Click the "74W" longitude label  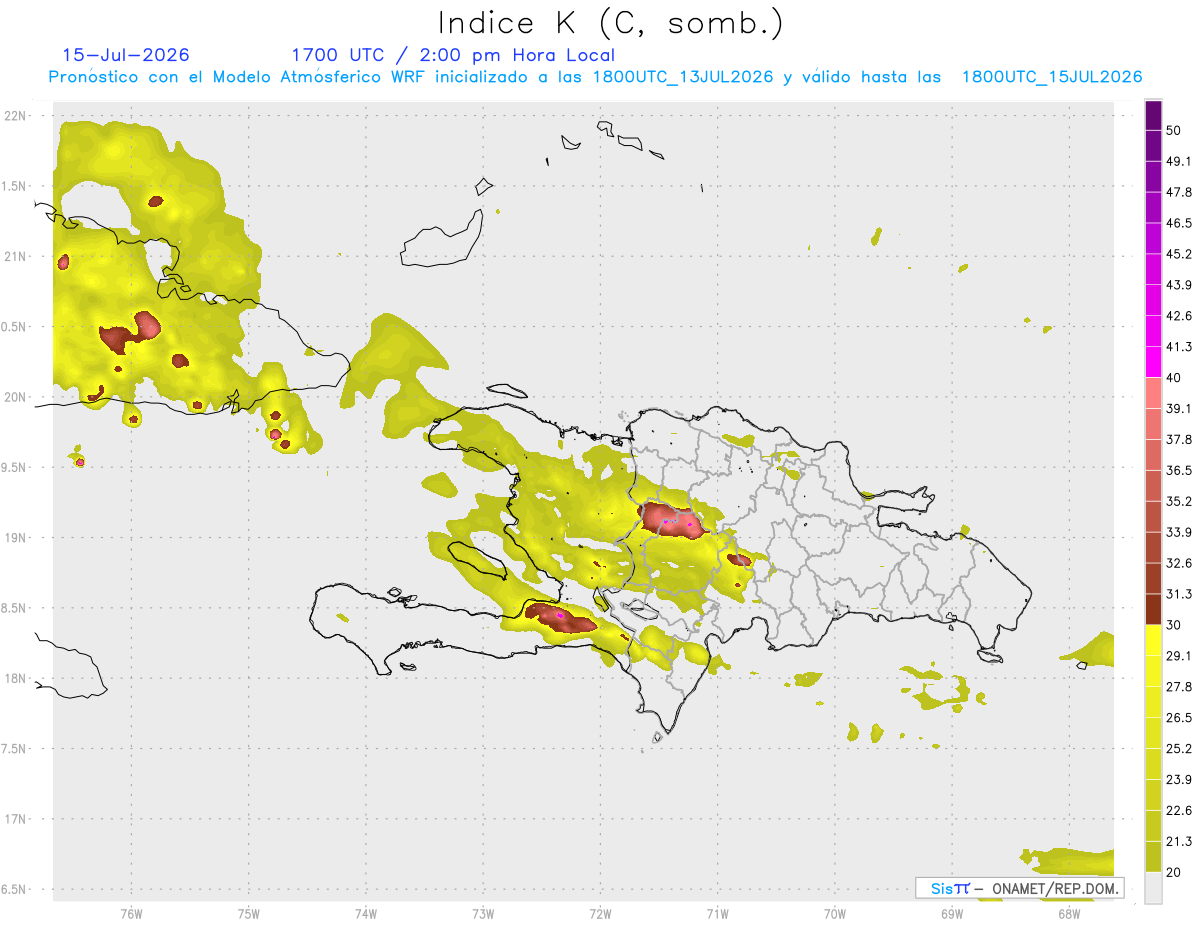(366, 912)
